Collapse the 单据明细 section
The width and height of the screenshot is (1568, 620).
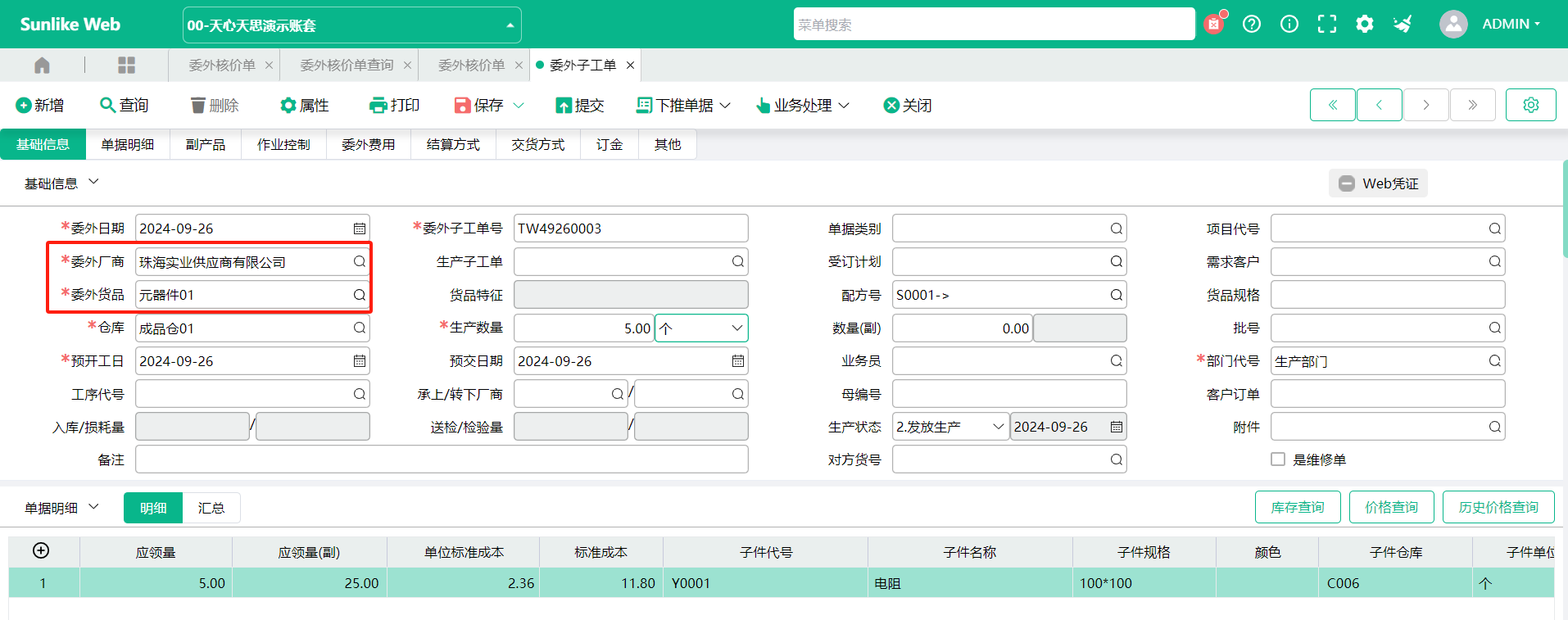tap(93, 507)
